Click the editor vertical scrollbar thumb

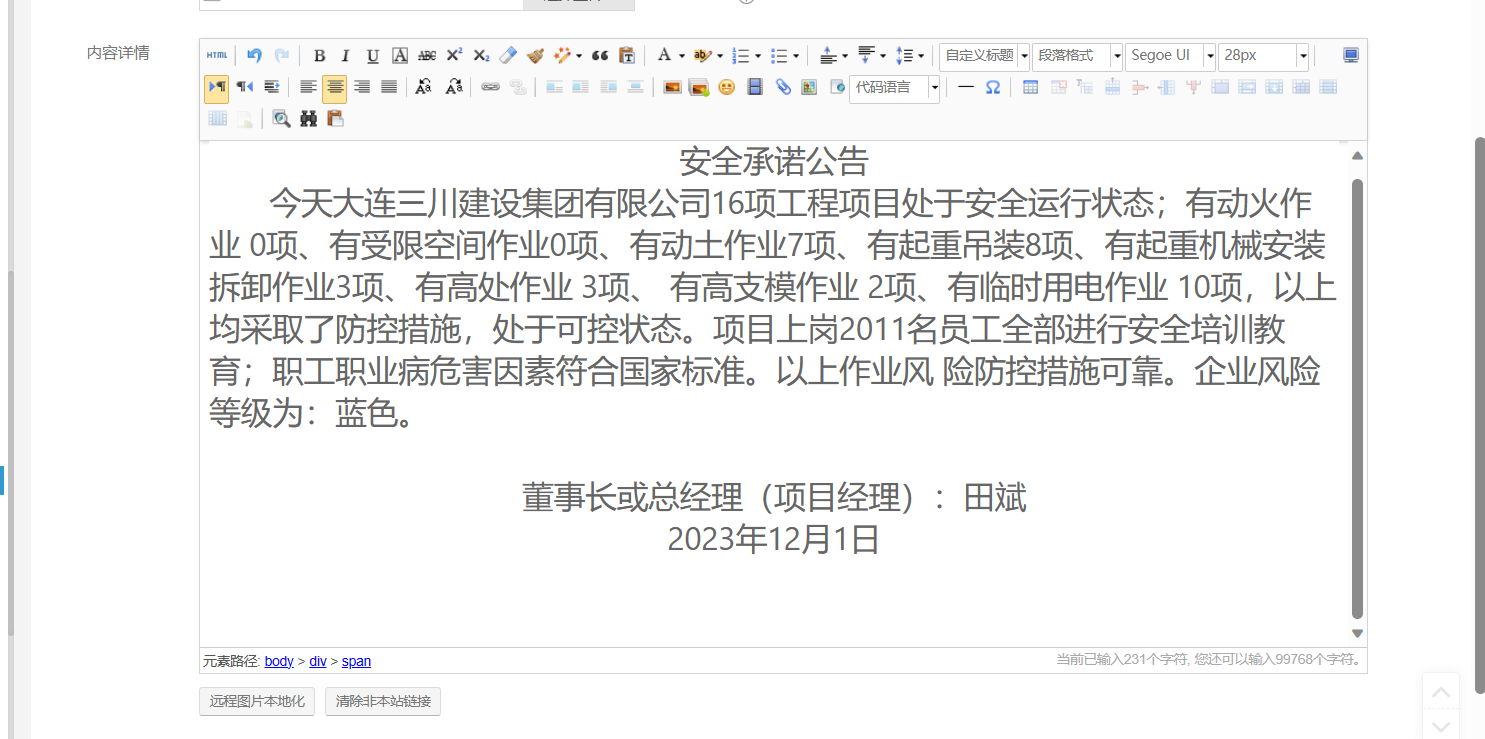pyautogui.click(x=1357, y=398)
